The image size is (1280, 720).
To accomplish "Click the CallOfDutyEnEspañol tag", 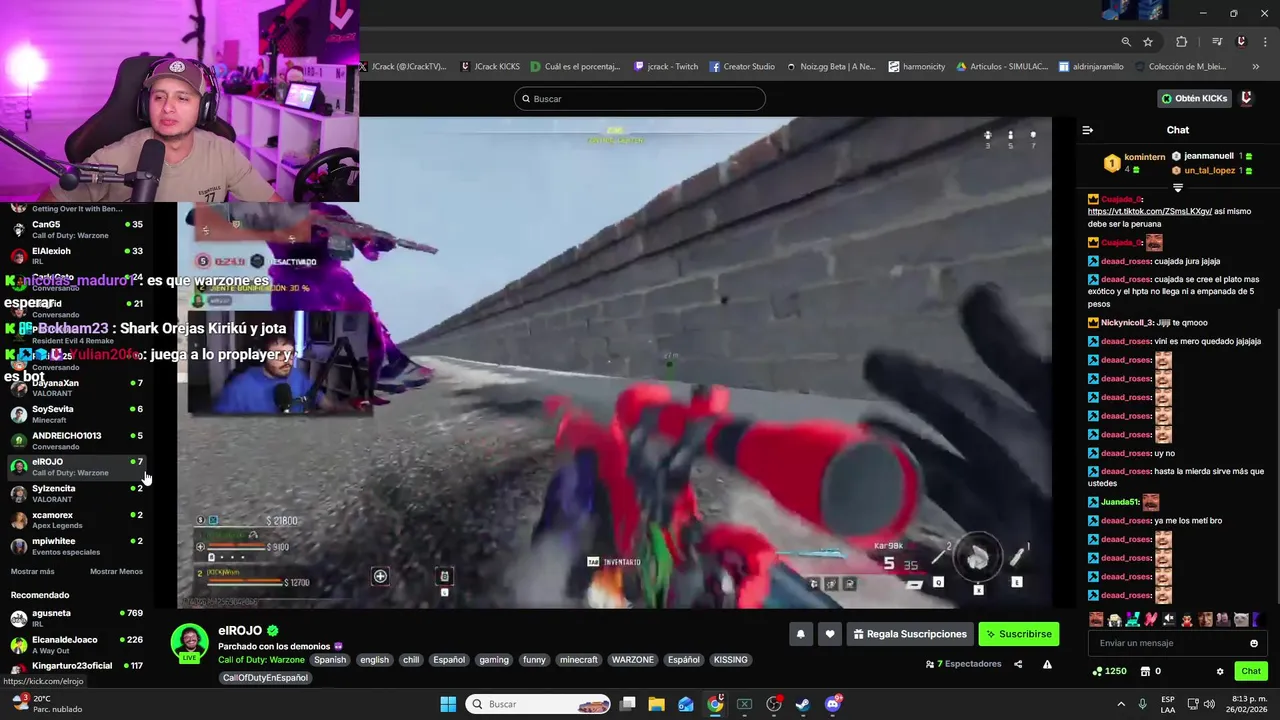I will coord(265,678).
